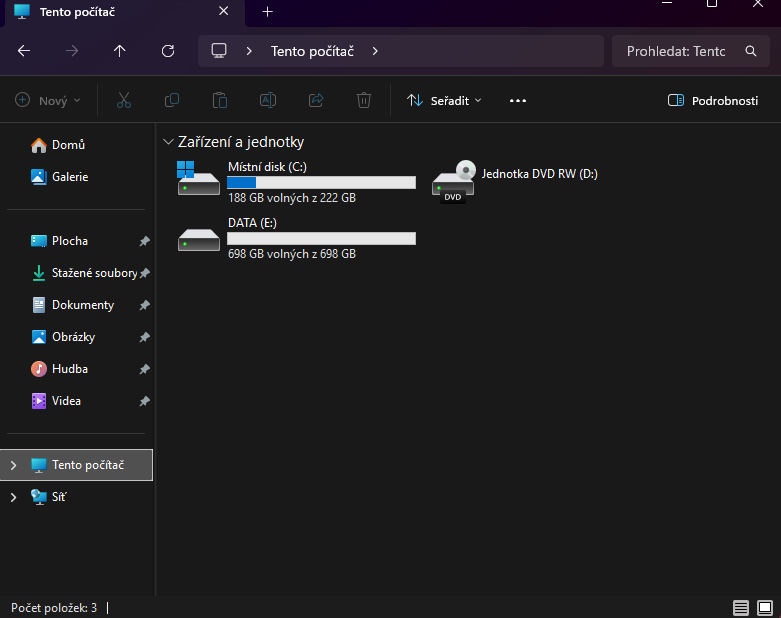Go up one folder level arrow
Viewport: 781px width, 618px height.
point(120,51)
